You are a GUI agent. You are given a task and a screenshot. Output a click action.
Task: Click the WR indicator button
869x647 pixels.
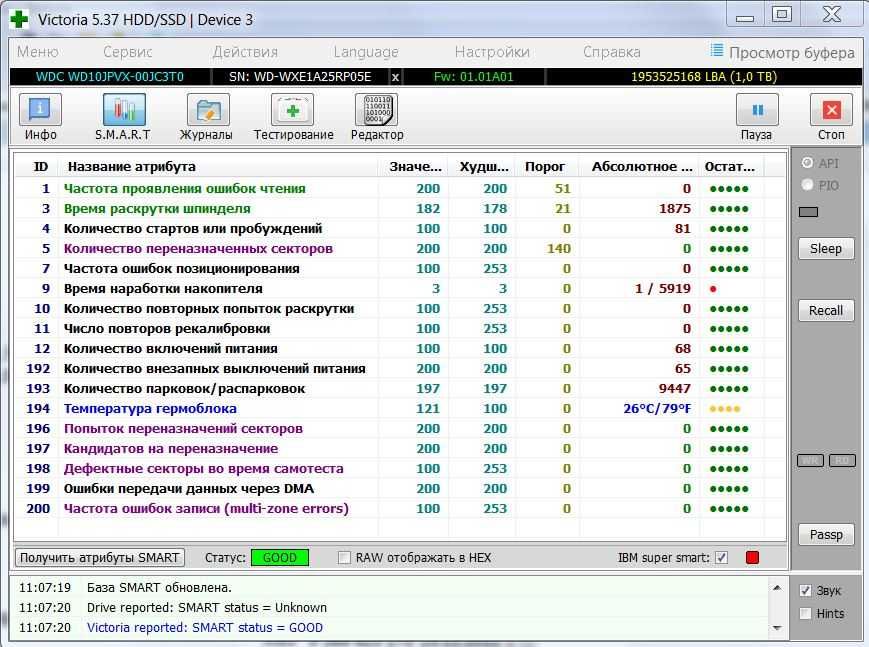click(810, 460)
